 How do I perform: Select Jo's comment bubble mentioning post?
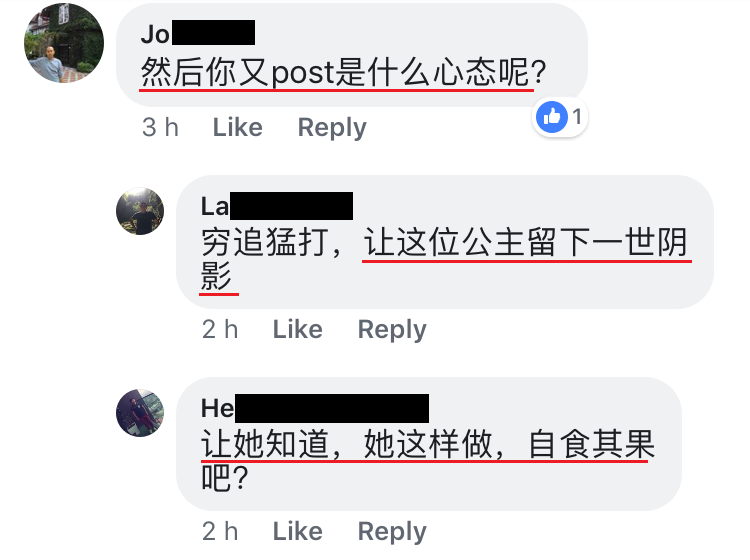click(x=352, y=55)
